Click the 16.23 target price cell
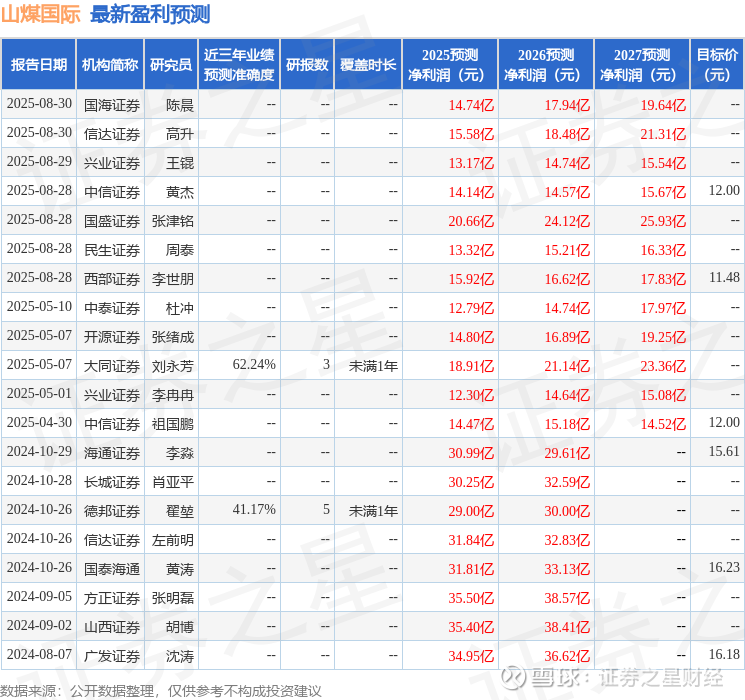The height and width of the screenshot is (700, 745). pos(724,567)
